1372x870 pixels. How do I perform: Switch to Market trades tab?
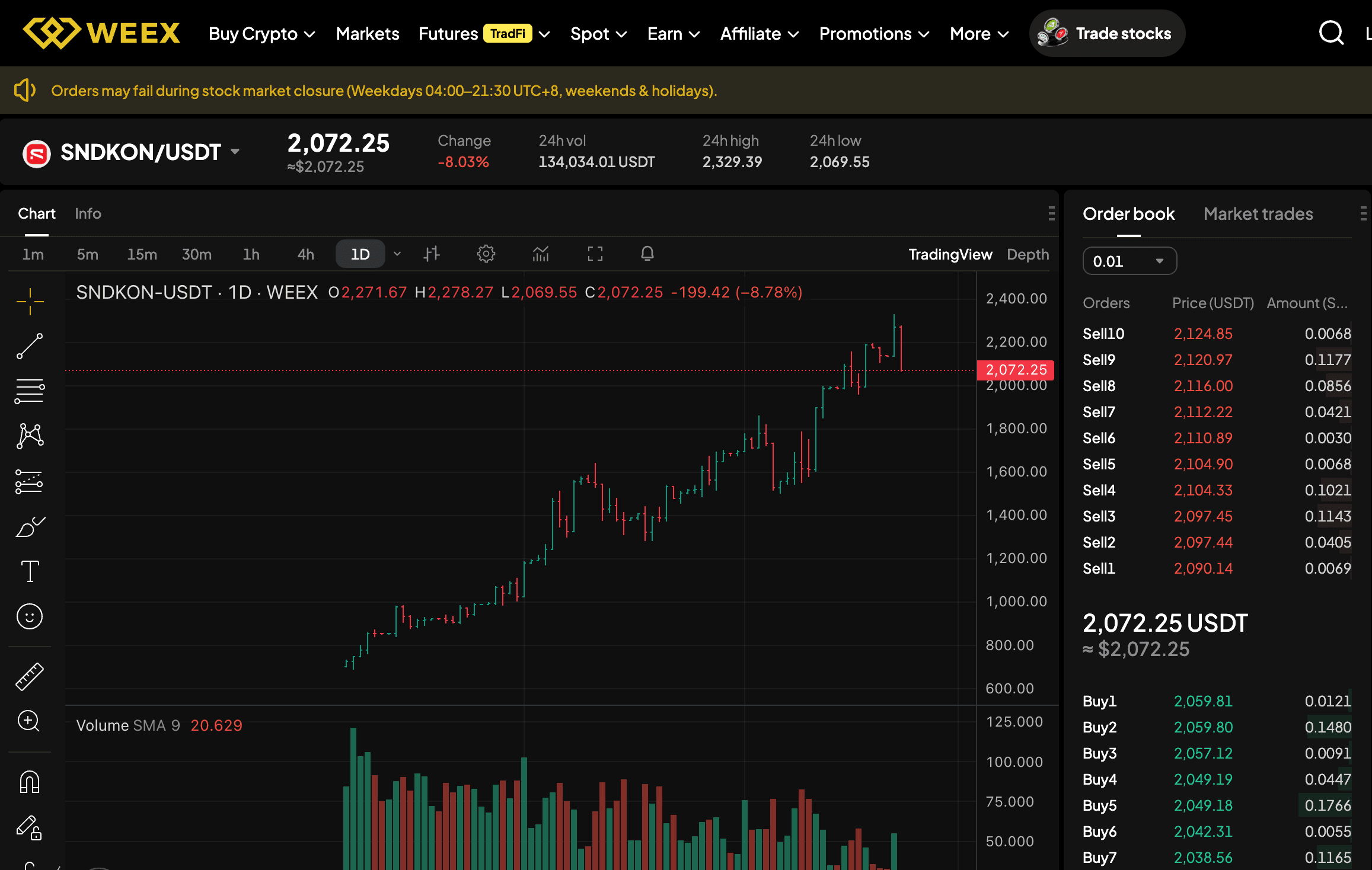pyautogui.click(x=1258, y=214)
